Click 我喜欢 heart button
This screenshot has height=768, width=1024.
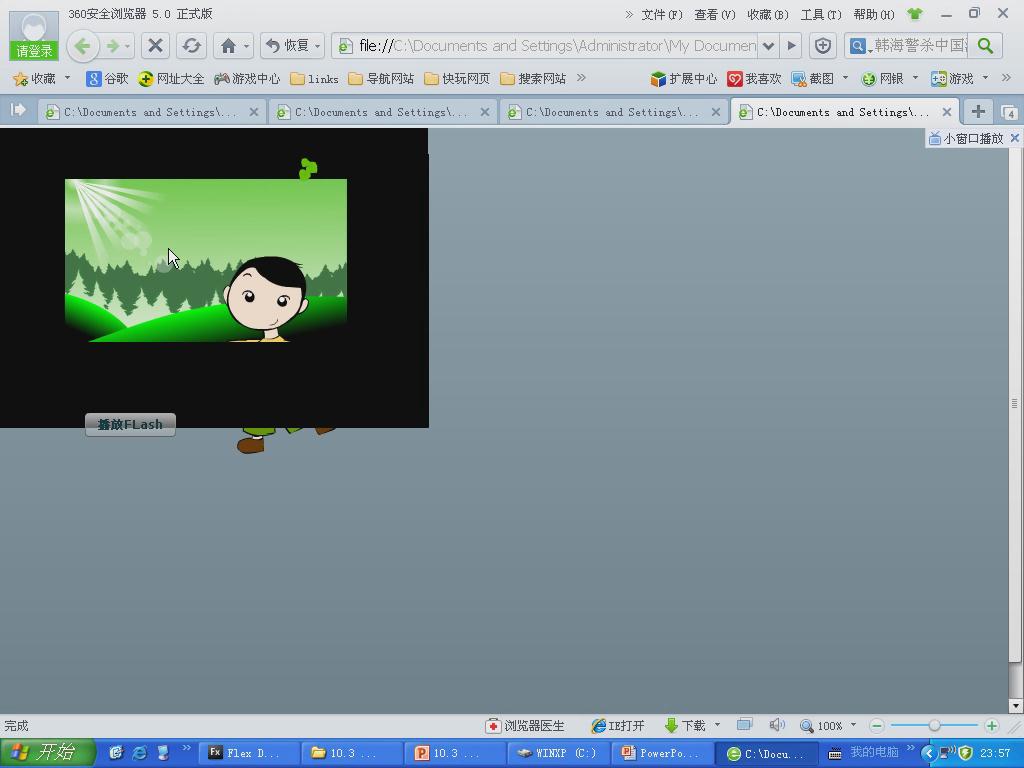tap(754, 79)
